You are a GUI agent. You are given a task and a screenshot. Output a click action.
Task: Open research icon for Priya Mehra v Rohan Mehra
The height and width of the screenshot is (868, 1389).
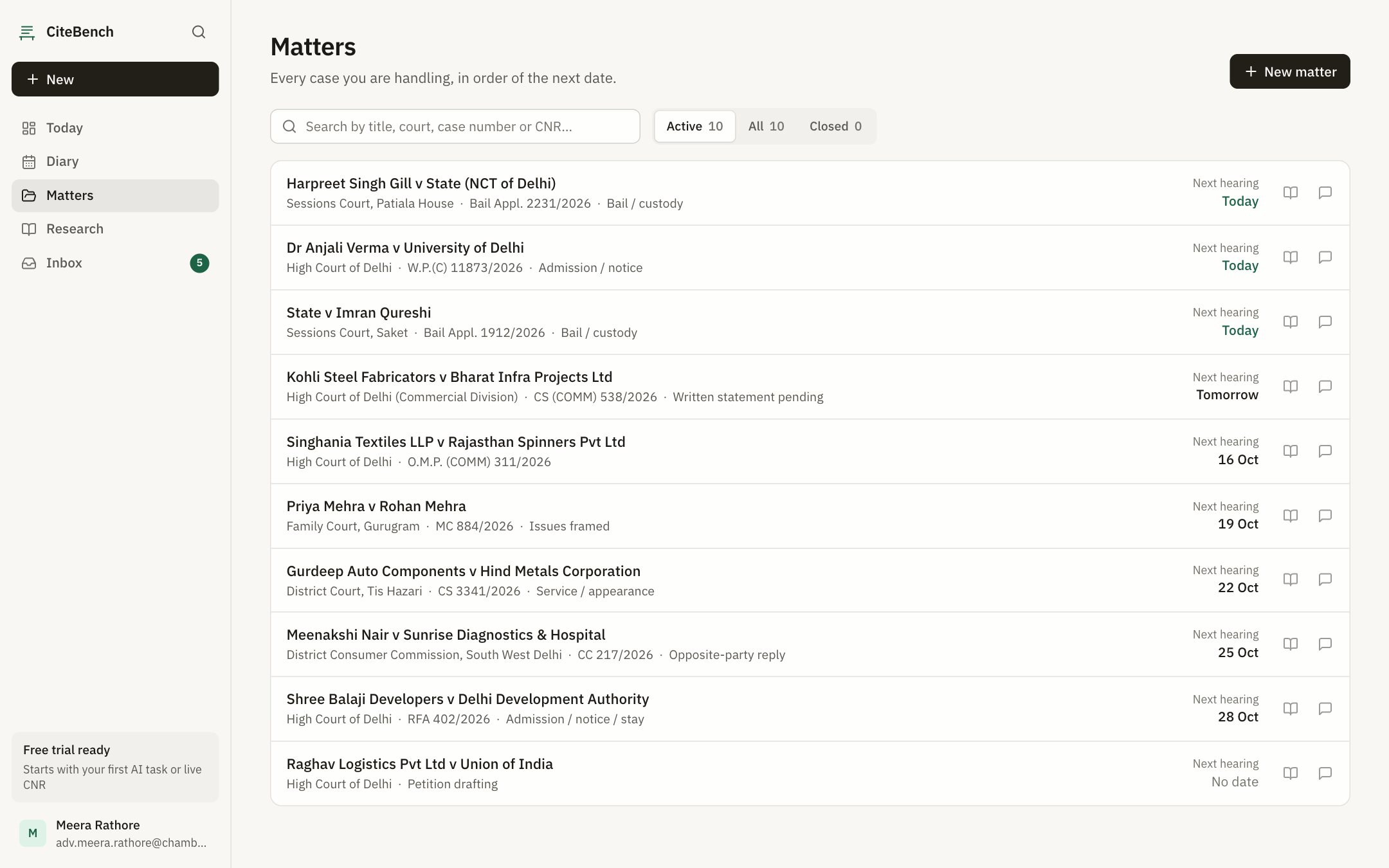[1291, 516]
